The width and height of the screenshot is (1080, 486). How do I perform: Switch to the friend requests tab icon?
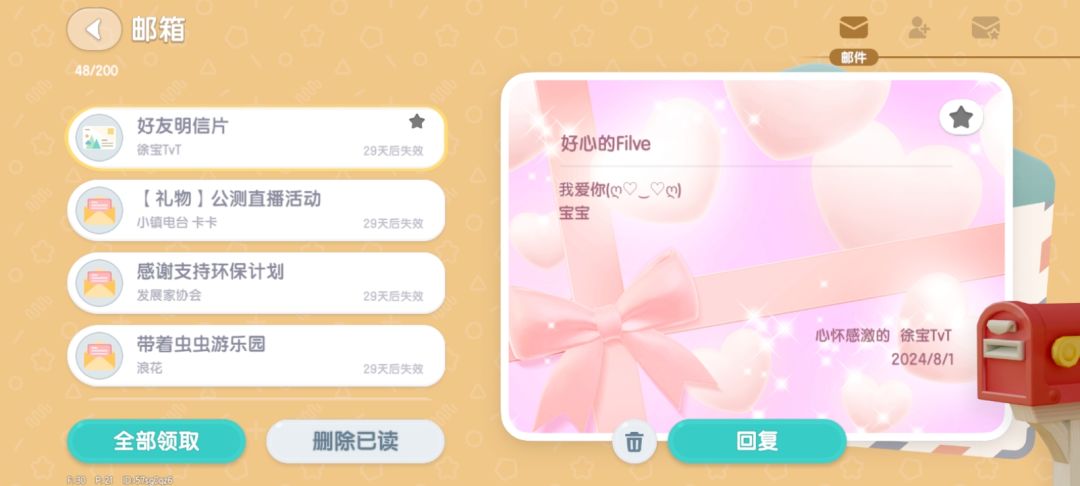pyautogui.click(x=919, y=28)
